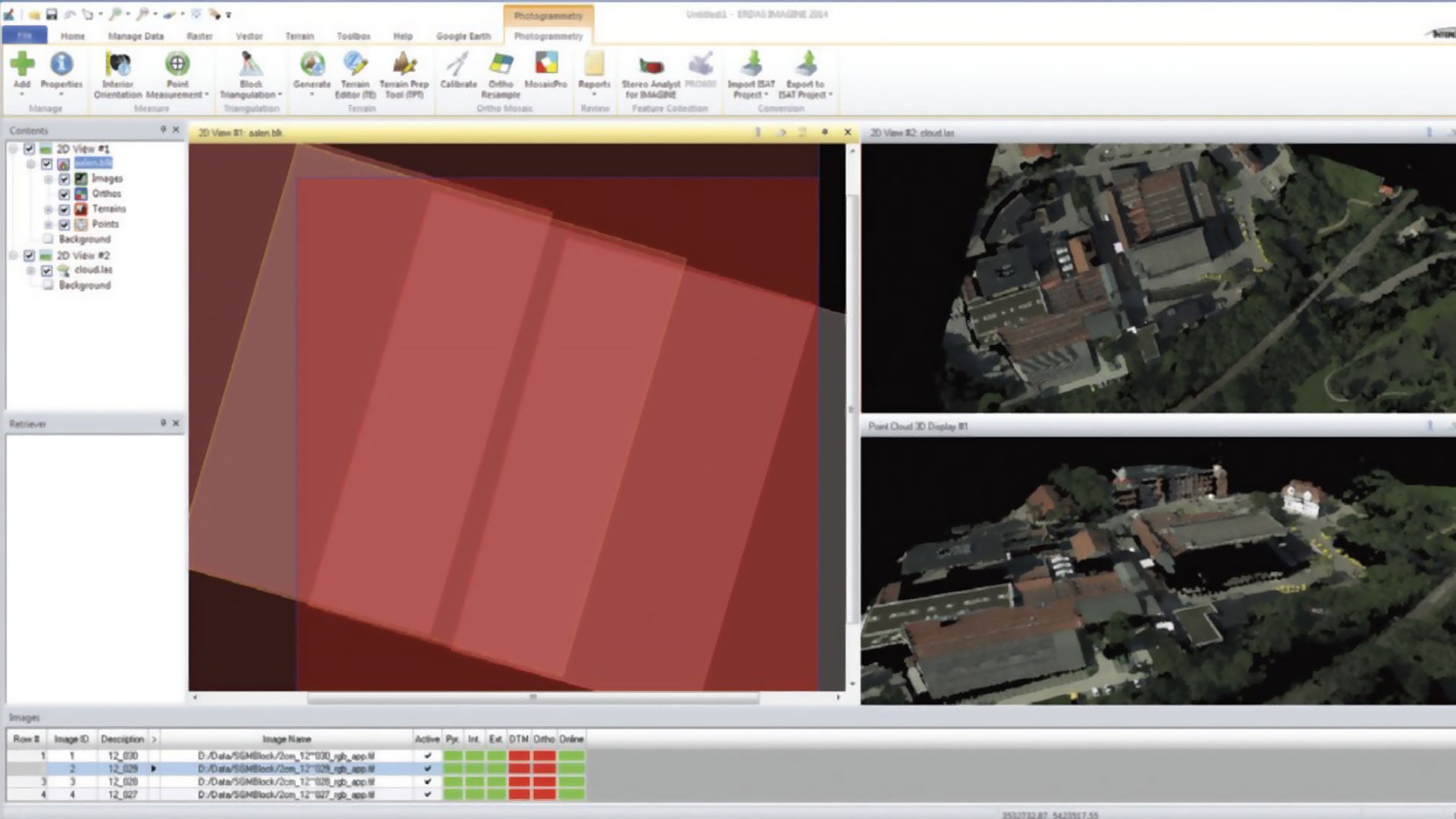Toggle the cloud.las layer checkbox
This screenshot has height=819, width=1456.
(47, 271)
